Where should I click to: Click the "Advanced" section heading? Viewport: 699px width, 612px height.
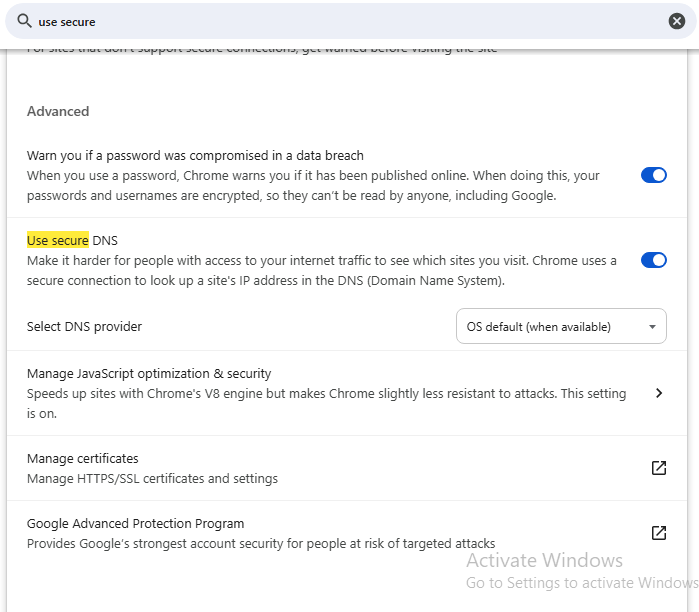pos(58,111)
